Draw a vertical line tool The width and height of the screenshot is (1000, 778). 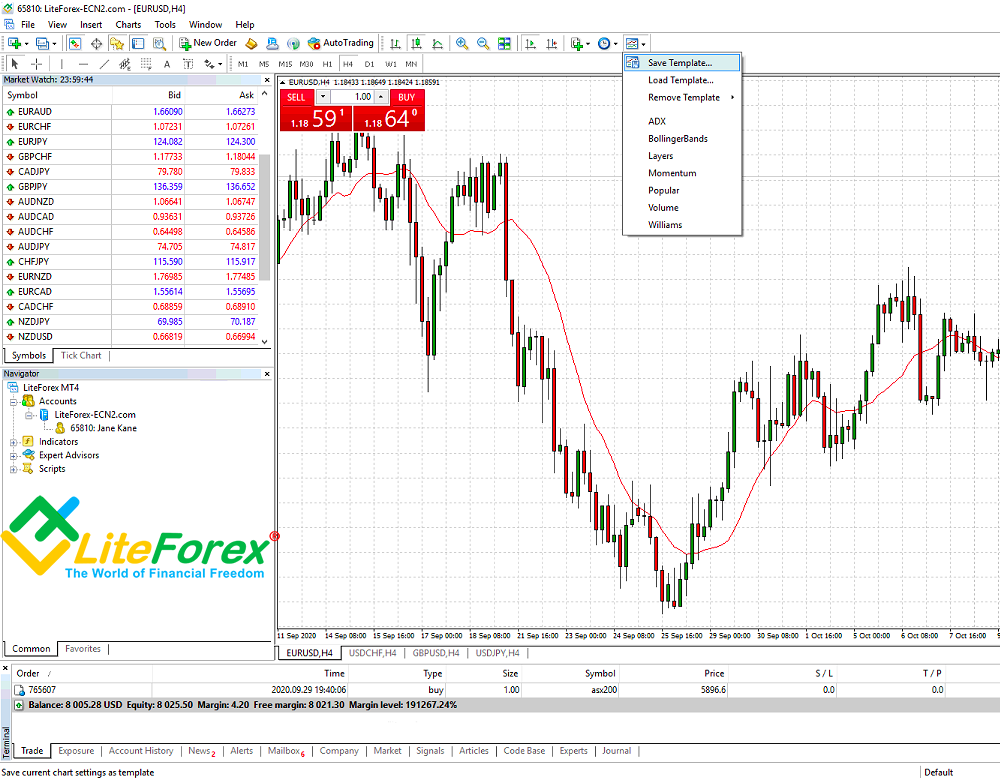61,64
